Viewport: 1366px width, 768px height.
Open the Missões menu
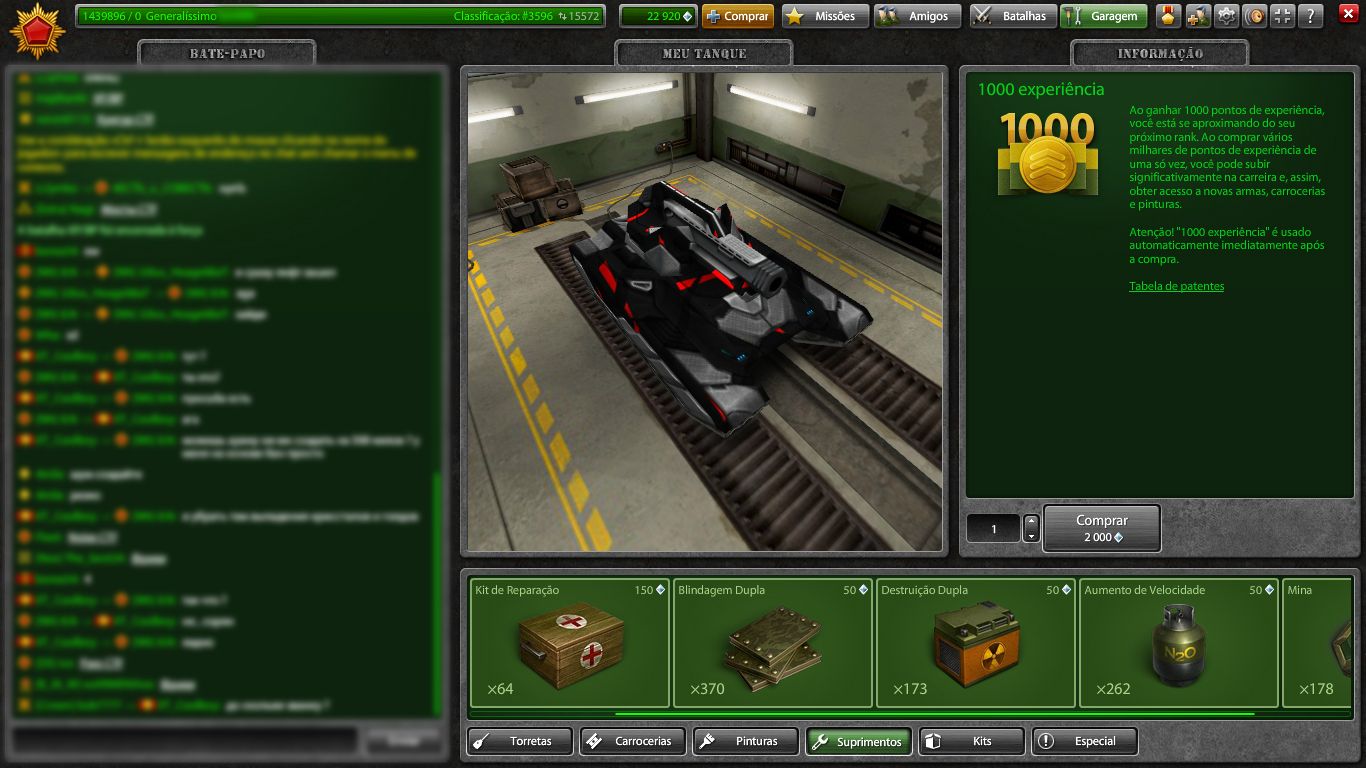tap(825, 16)
